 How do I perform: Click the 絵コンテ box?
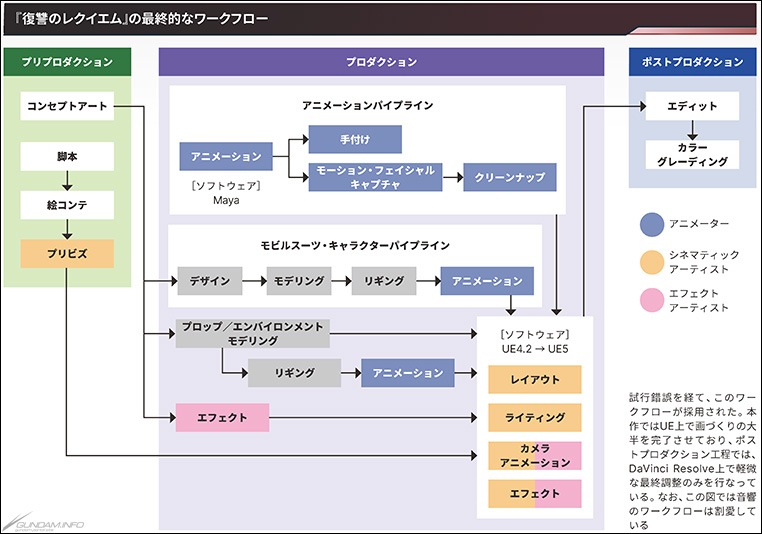click(x=67, y=205)
